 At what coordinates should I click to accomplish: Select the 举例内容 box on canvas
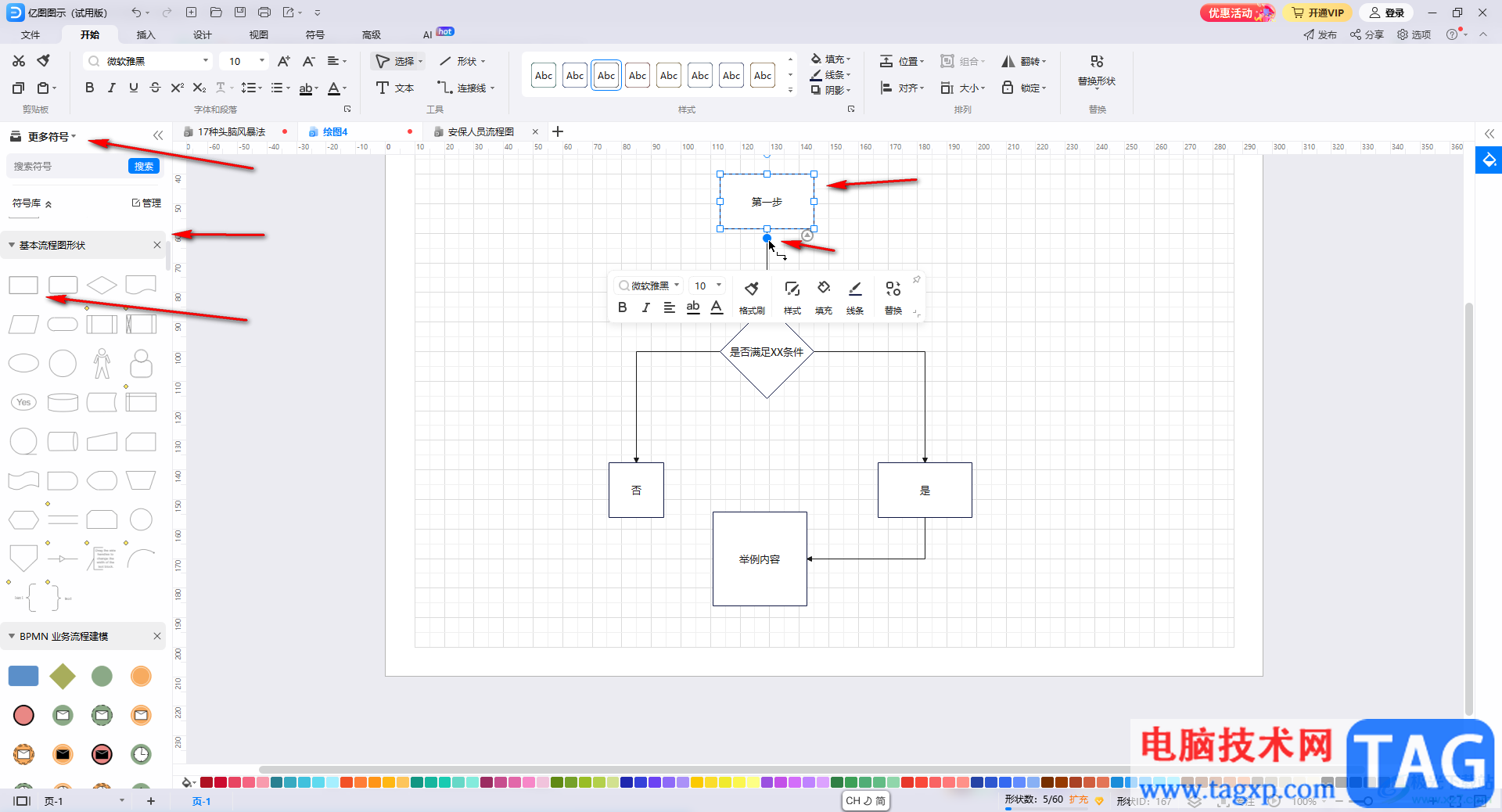point(760,559)
